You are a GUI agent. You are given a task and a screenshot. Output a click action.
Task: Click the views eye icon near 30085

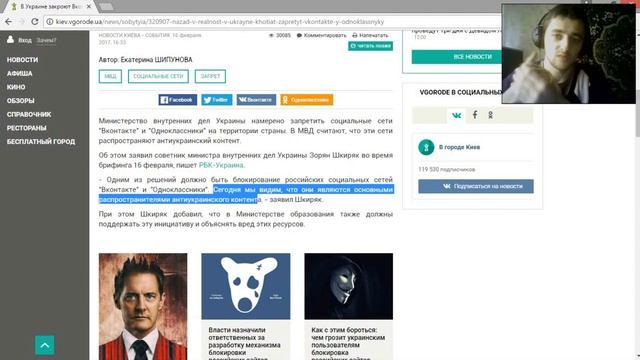coord(271,36)
